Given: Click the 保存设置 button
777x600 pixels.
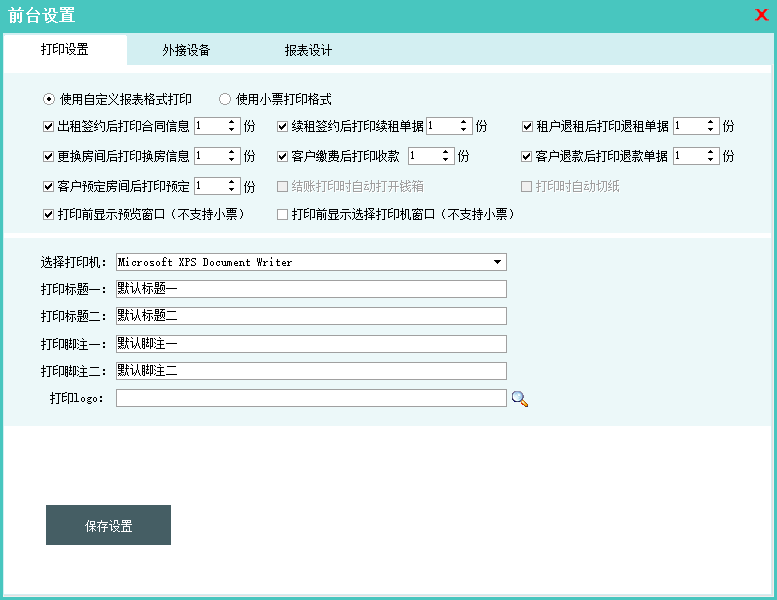Looking at the screenshot, I should click(108, 526).
